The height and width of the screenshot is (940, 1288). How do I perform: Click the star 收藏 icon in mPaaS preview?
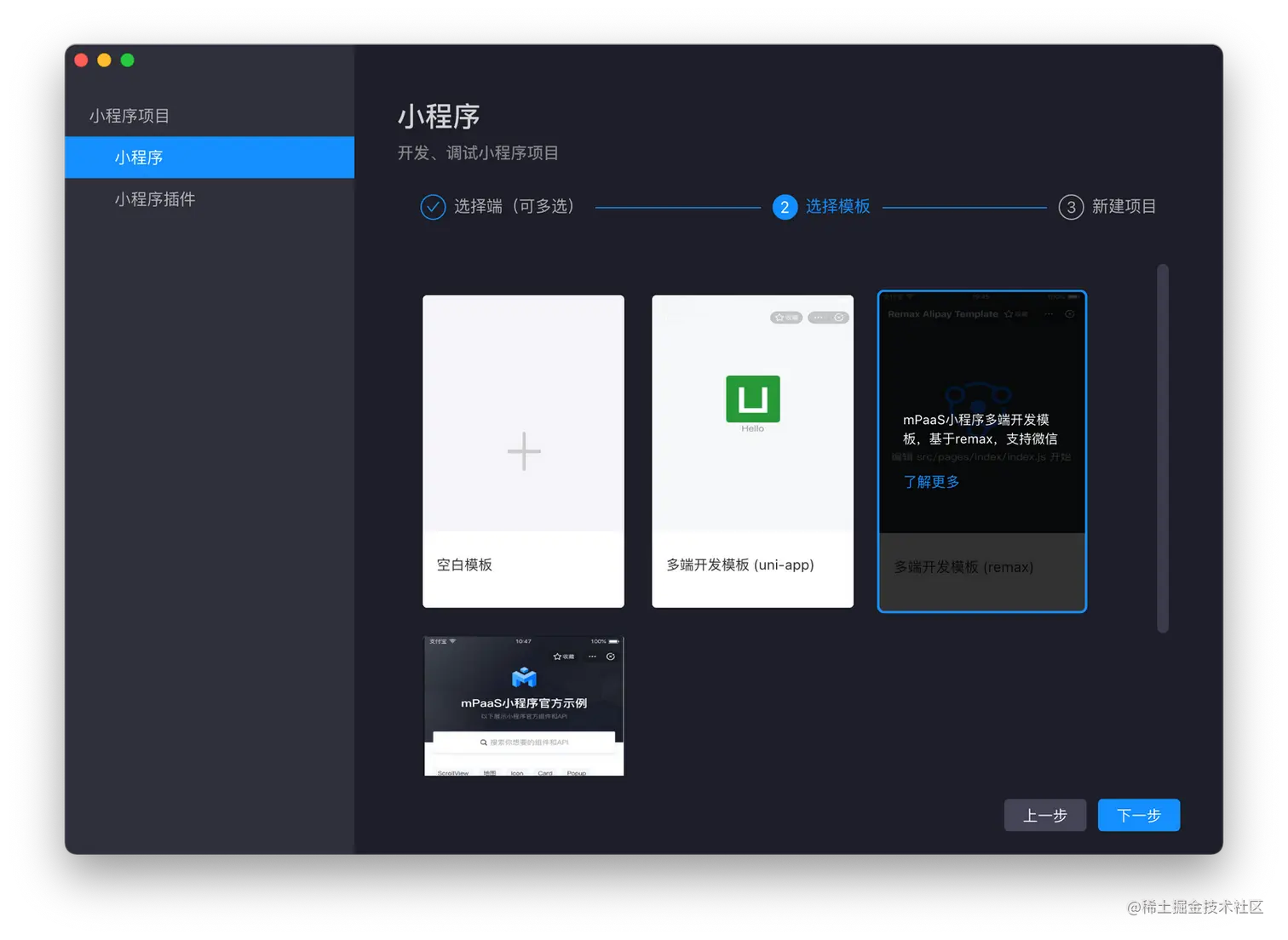pyautogui.click(x=563, y=656)
